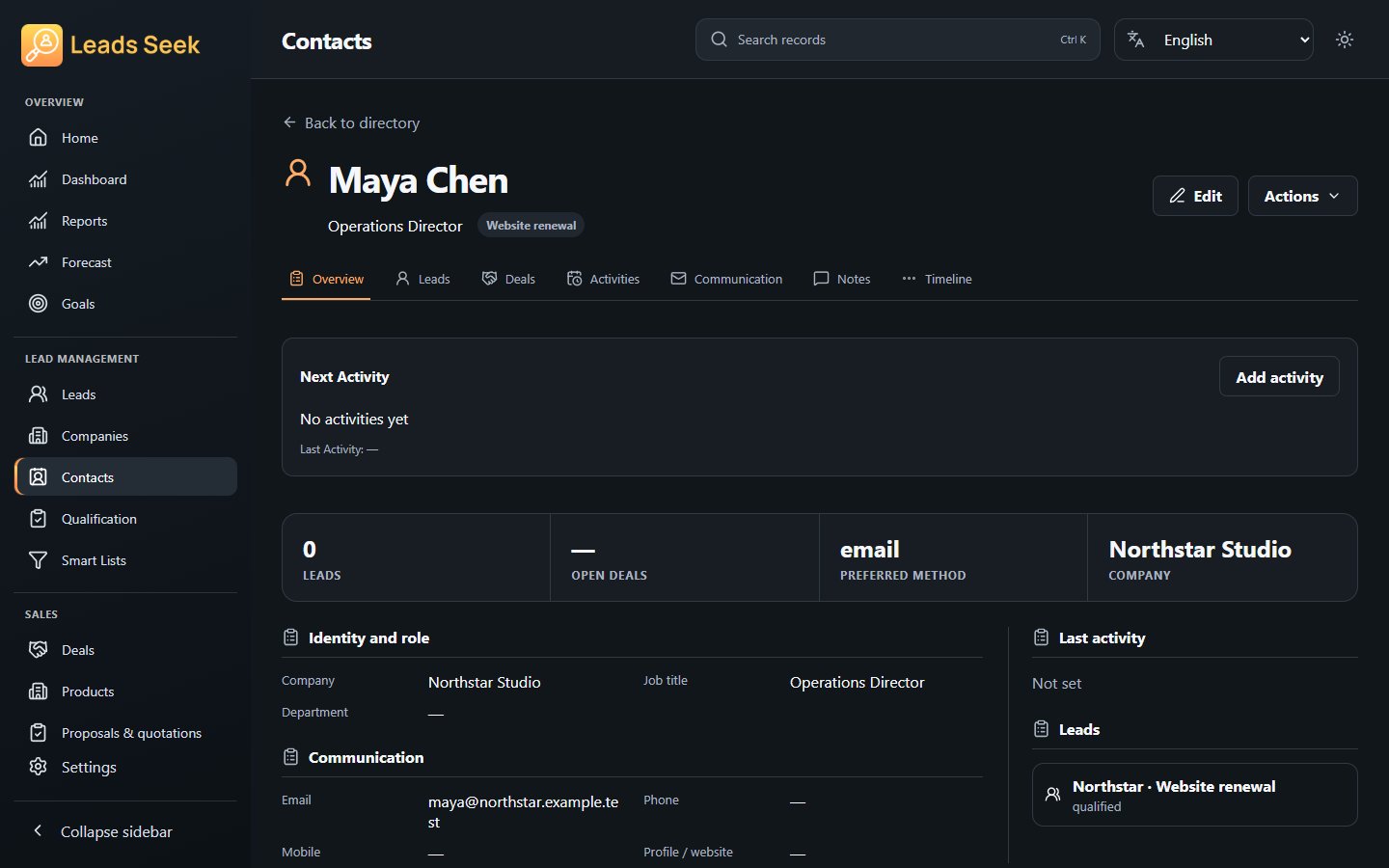This screenshot has height=868, width=1389.
Task: Switch to the Overview tab
Action: coord(326,279)
